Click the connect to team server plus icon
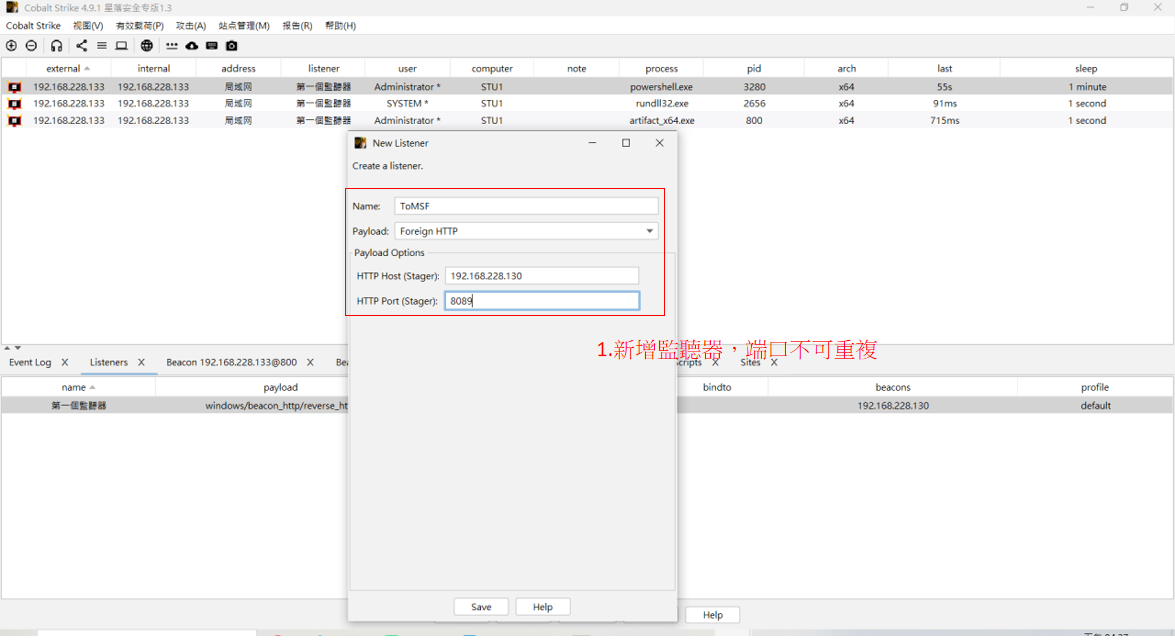Viewport: 1175px width, 642px height. tap(11, 46)
